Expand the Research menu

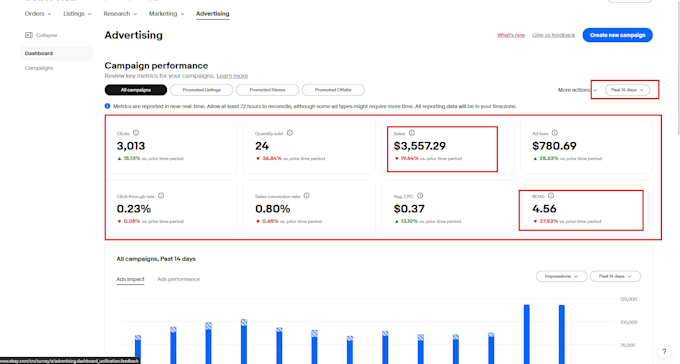[120, 14]
